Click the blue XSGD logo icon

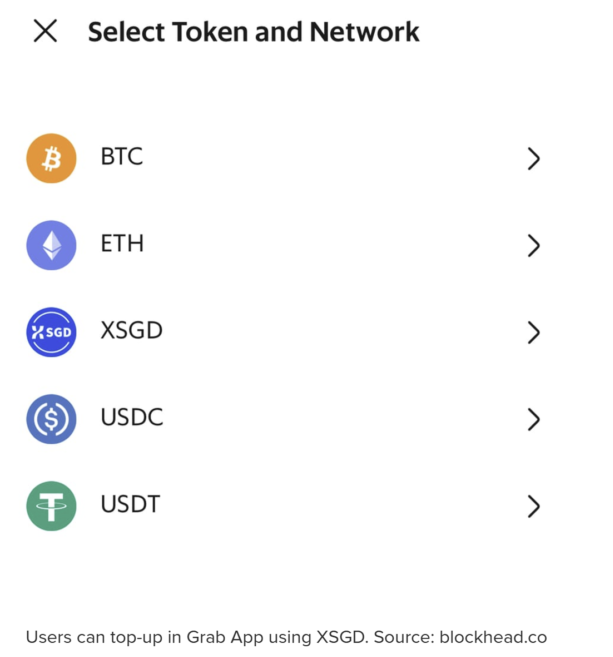(51, 332)
